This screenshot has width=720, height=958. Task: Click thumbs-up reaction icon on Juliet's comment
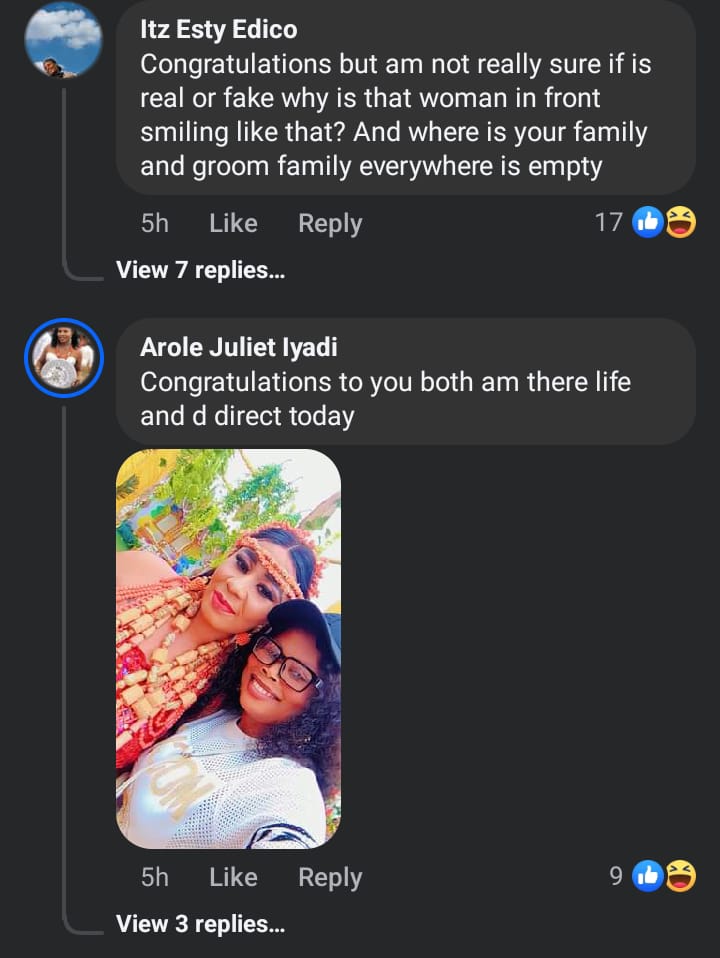649,876
